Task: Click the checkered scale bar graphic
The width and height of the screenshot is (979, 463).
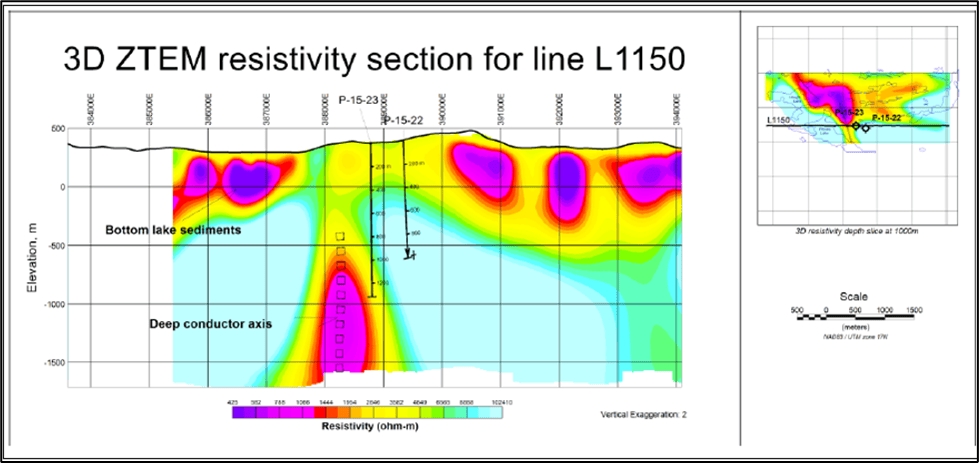Action: (x=855, y=319)
